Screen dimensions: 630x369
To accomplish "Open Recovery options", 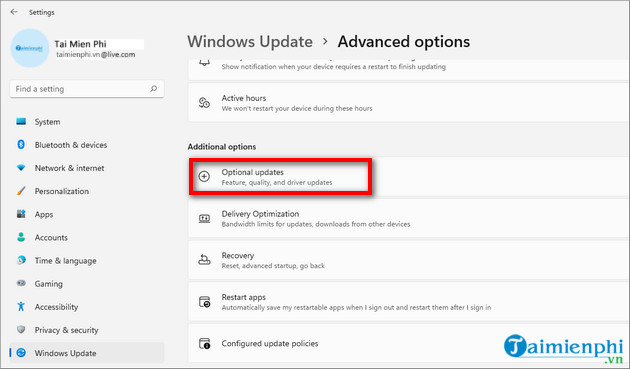I will click(x=409, y=260).
